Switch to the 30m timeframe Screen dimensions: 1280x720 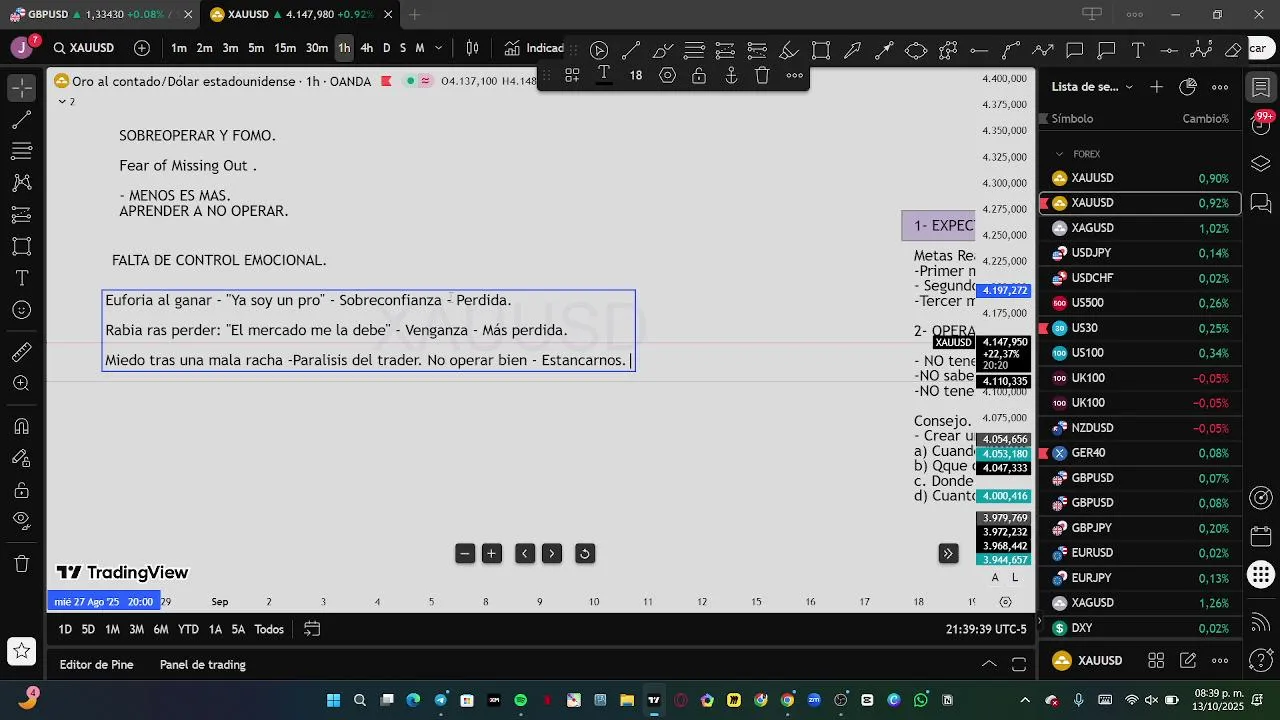(x=317, y=48)
